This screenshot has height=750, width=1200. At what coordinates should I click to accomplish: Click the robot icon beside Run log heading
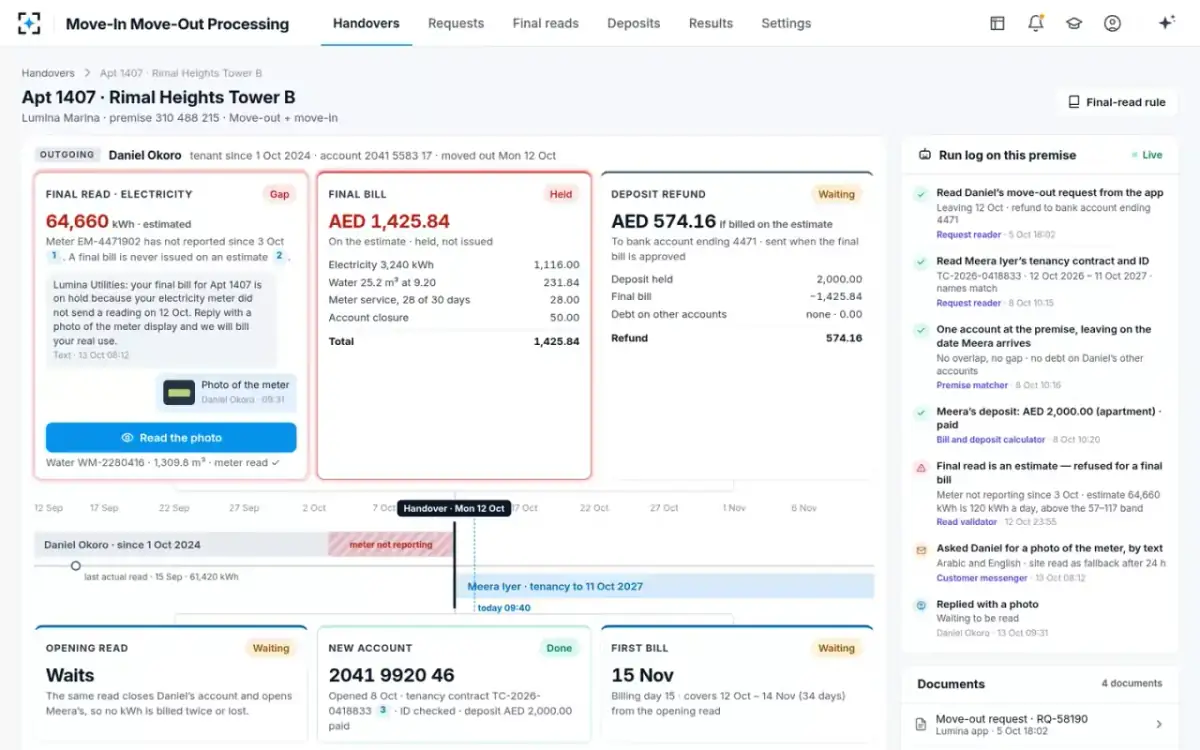coord(924,155)
